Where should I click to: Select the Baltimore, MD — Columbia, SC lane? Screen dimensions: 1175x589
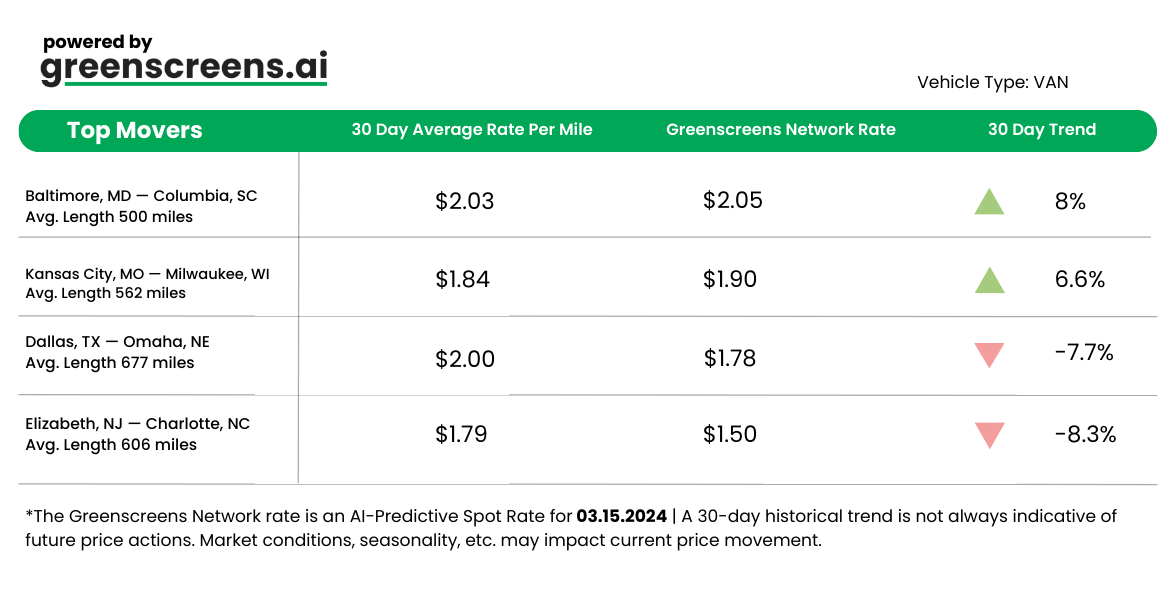[x=141, y=196]
